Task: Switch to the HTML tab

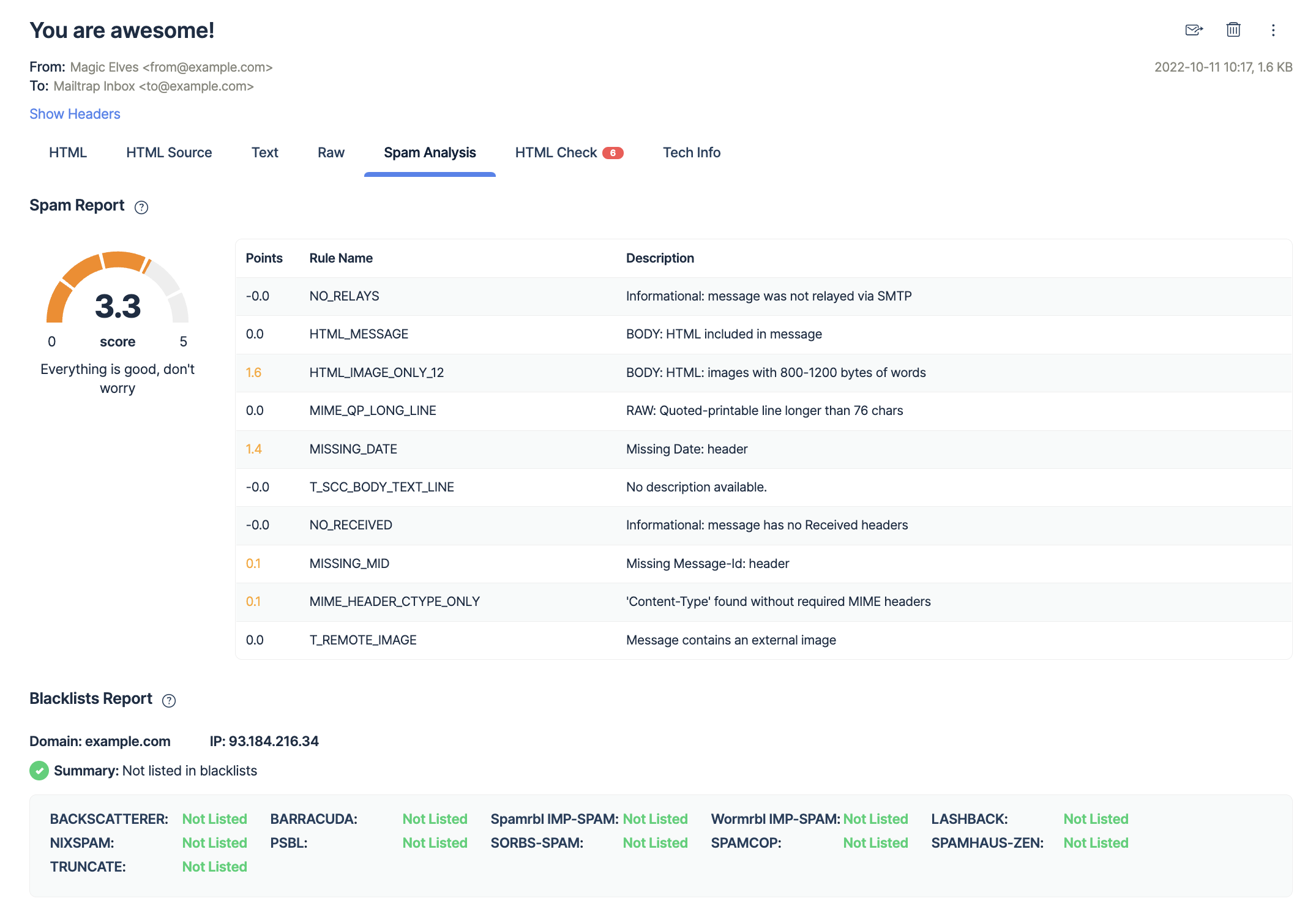Action: coord(67,153)
